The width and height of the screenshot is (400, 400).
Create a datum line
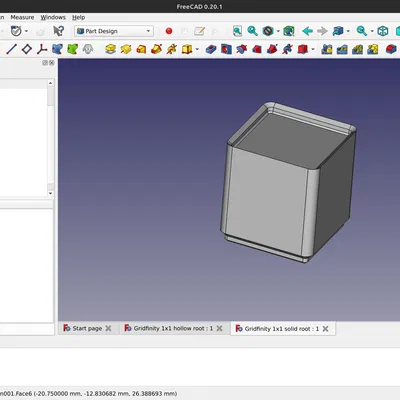click(x=11, y=49)
